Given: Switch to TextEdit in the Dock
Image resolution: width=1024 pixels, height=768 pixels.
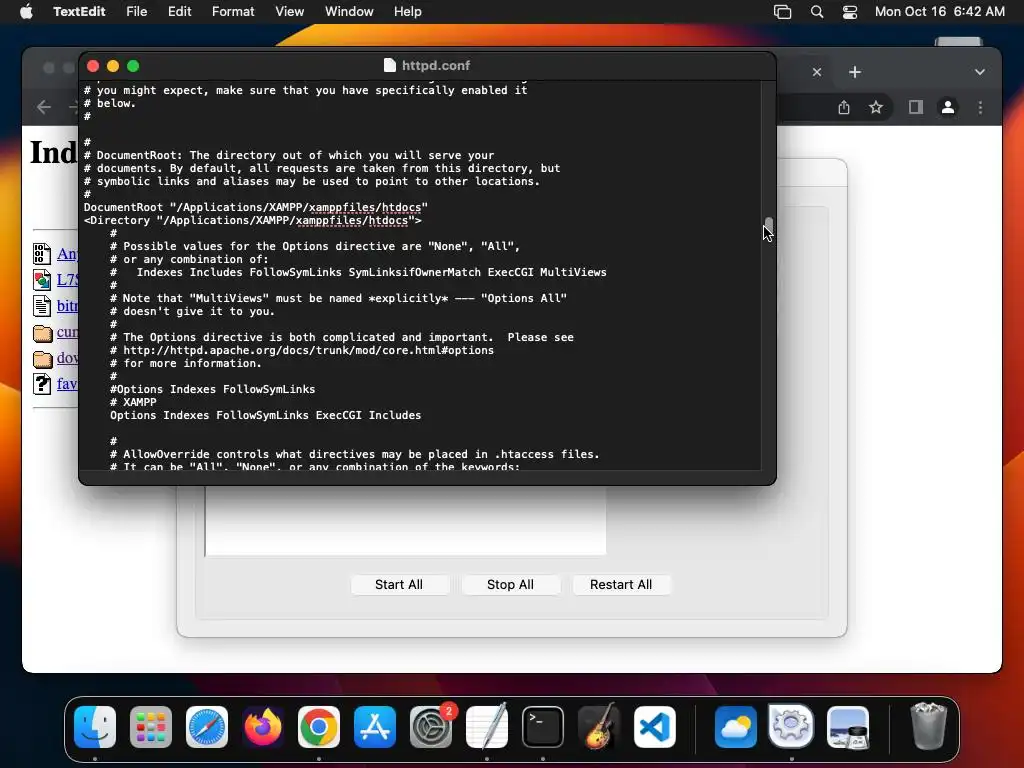Looking at the screenshot, I should point(487,727).
